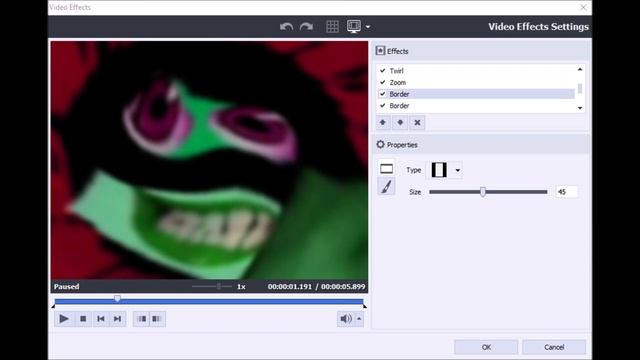Click the playback speed slider
Viewport: 640px width, 360px height.
[212, 287]
